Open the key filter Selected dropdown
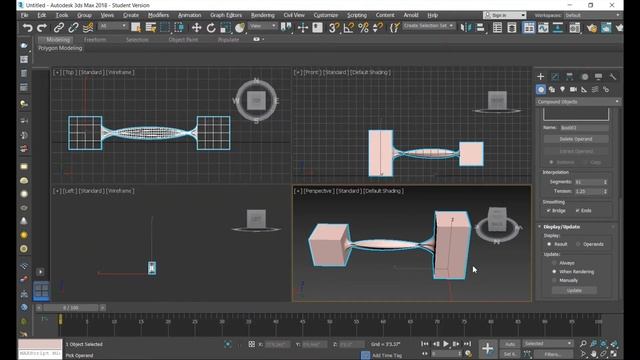Screen dimensions: 640x360 pos(548,344)
